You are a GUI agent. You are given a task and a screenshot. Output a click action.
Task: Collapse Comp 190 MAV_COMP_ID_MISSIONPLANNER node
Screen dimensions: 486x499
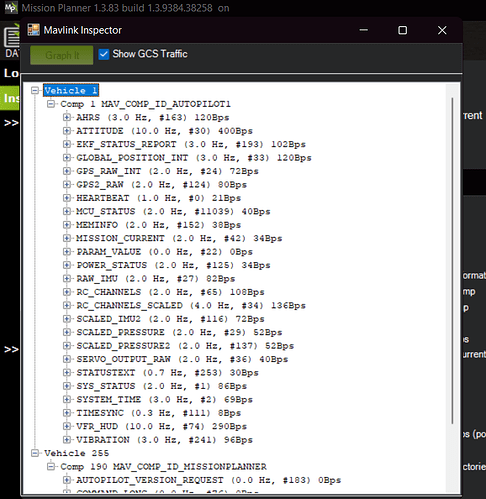pos(51,467)
